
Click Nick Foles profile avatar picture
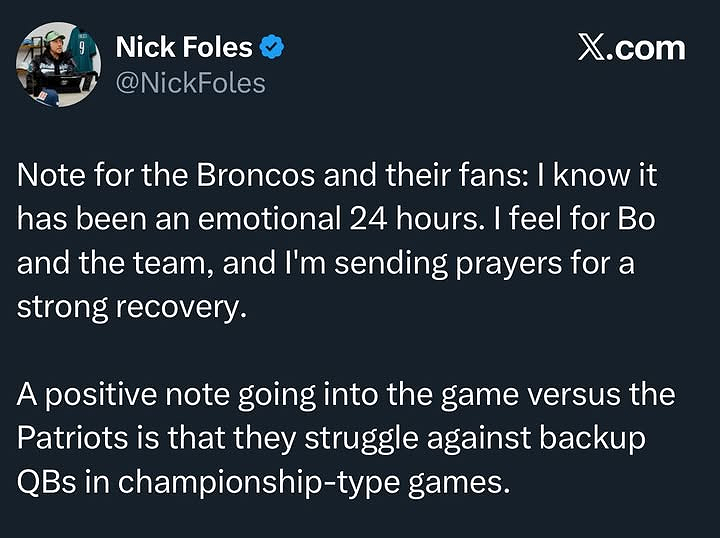pos(58,62)
